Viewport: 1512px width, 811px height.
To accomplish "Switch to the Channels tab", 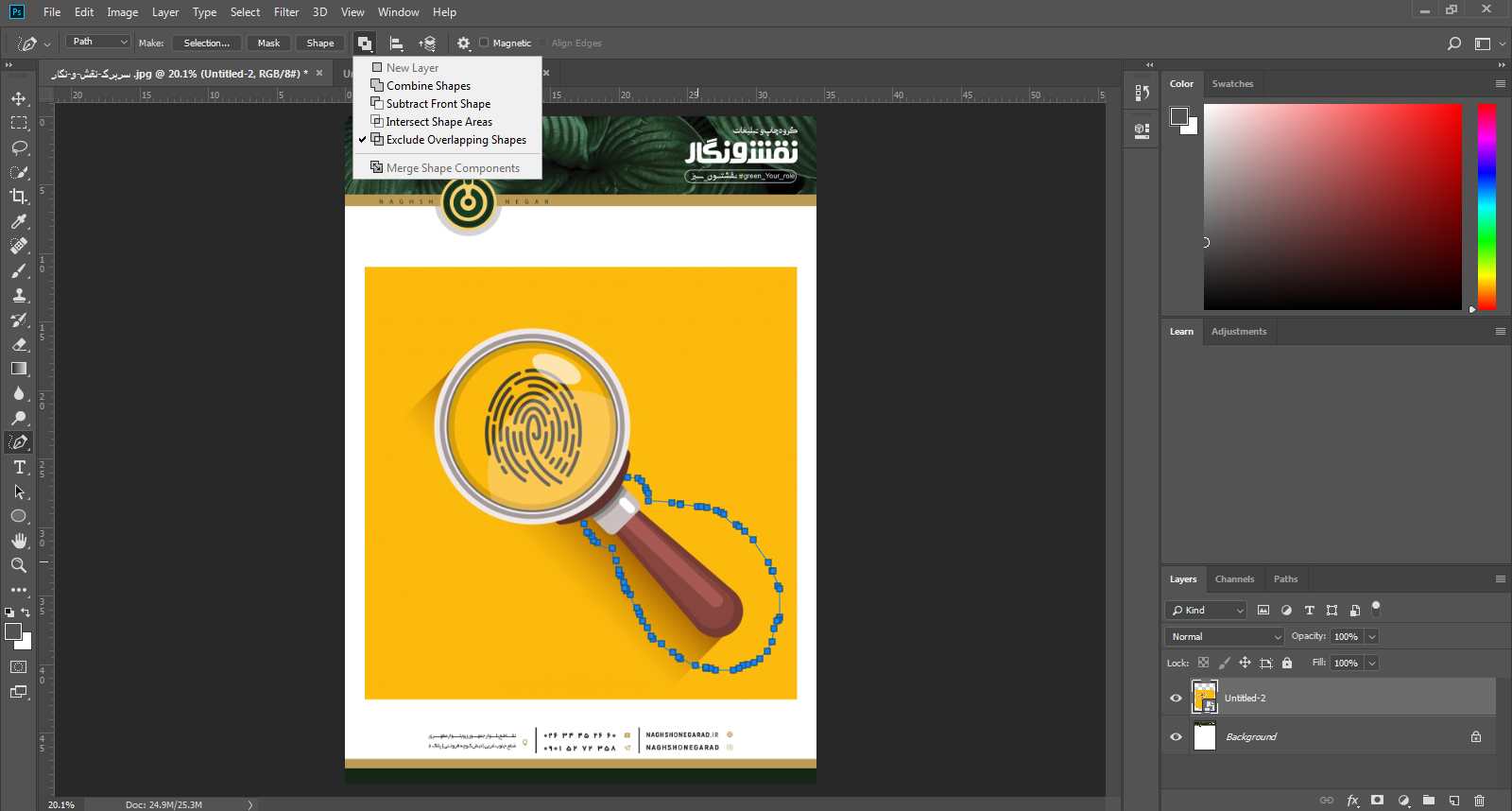I will coord(1234,579).
